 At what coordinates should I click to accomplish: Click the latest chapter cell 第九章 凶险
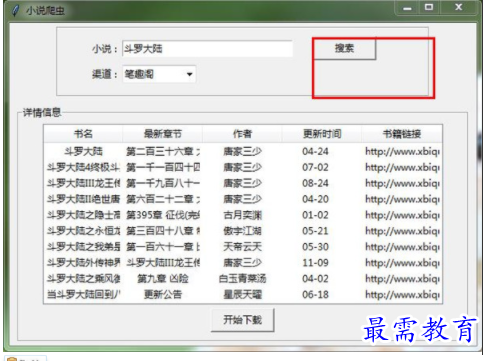coord(163,278)
